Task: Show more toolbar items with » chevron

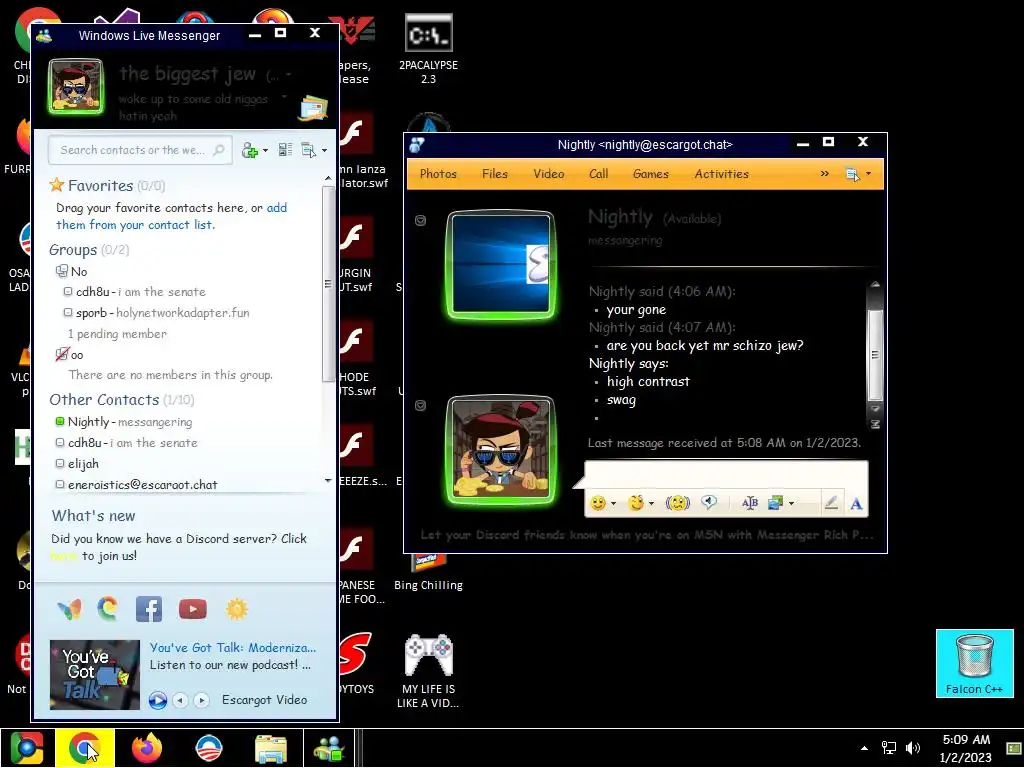Action: tap(824, 174)
